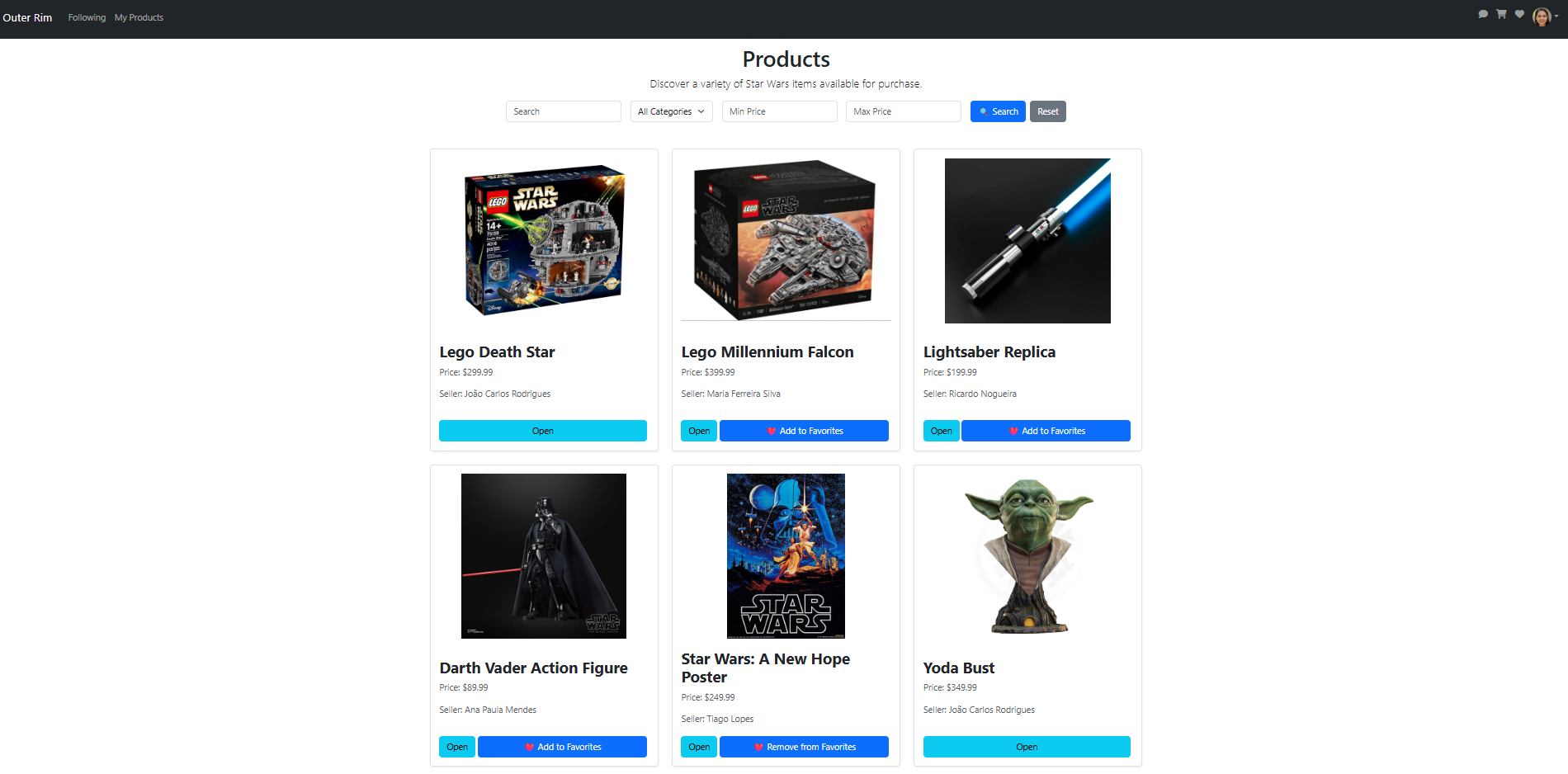The image size is (1568, 774).
Task: Reset the product filters
Action: 1048,111
